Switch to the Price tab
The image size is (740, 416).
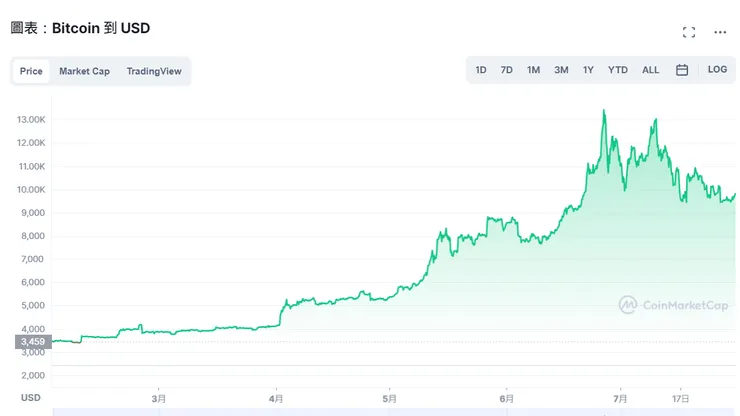pos(31,71)
